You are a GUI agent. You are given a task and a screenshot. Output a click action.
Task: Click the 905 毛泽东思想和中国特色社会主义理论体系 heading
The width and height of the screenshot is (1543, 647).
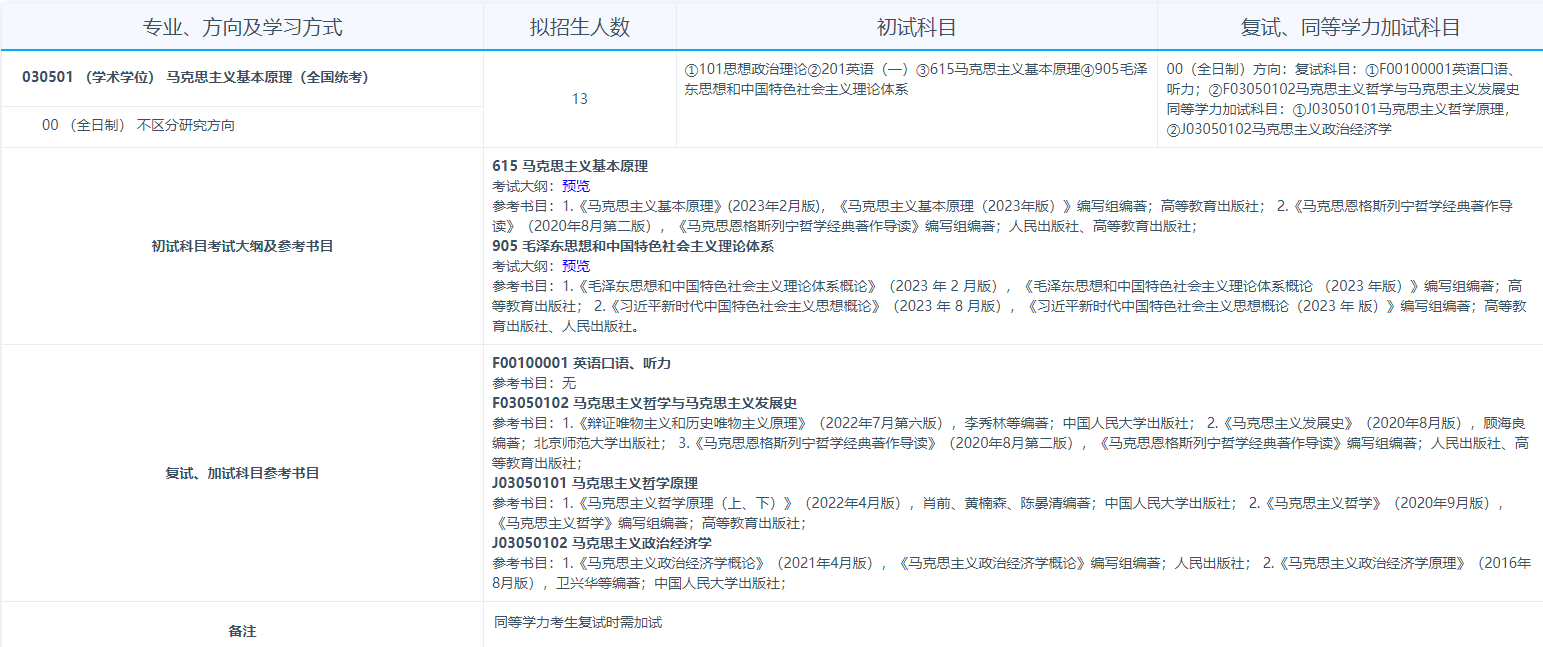(632, 246)
